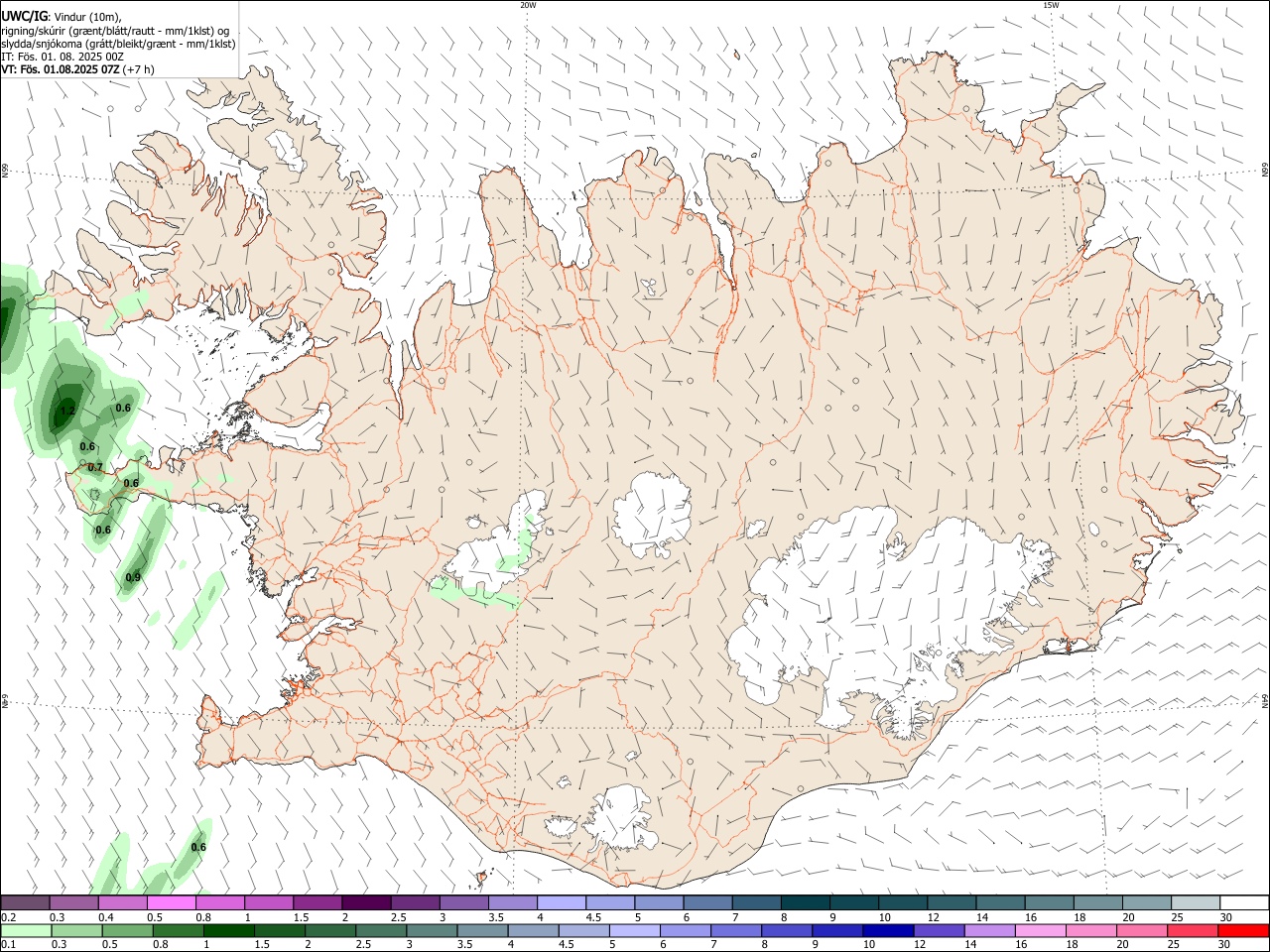Choose the navy blue 10 swatch in lower legend

pyautogui.click(x=887, y=930)
